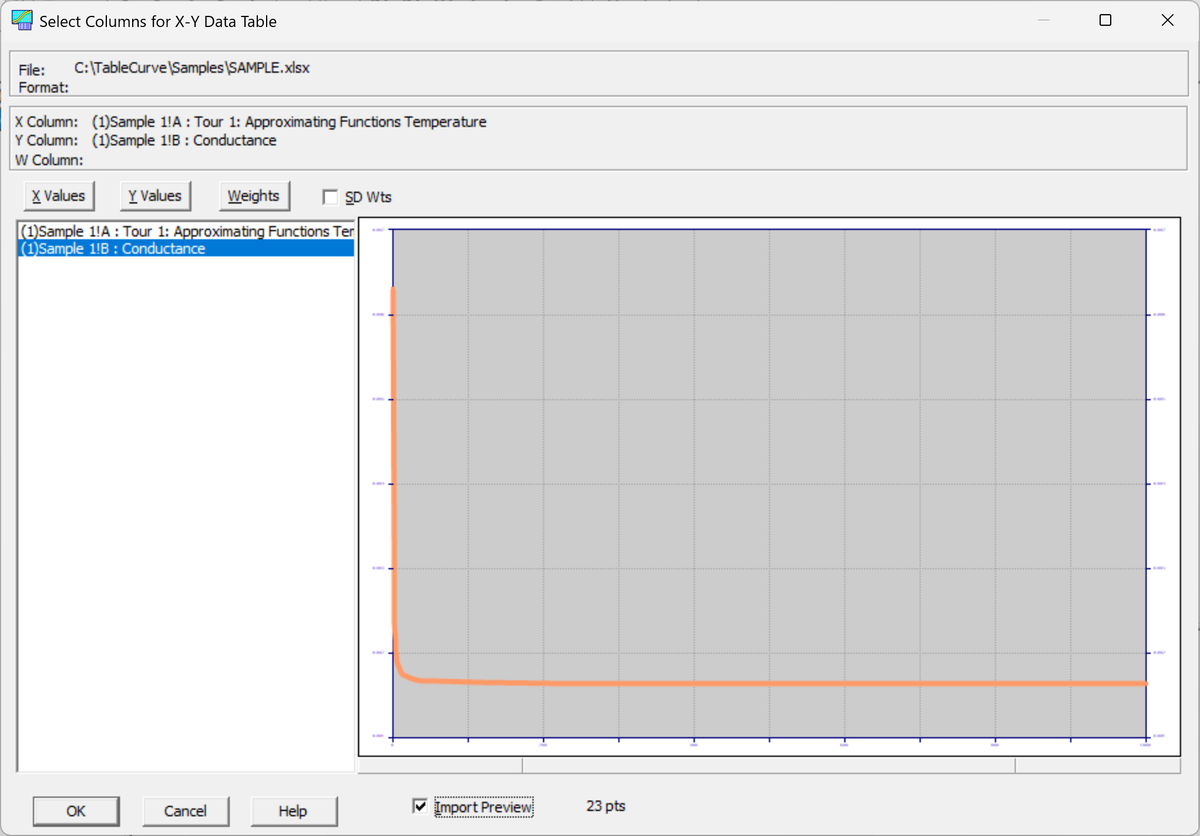
Task: Click the Y Column Conductance description line
Action: pyautogui.click(x=145, y=140)
